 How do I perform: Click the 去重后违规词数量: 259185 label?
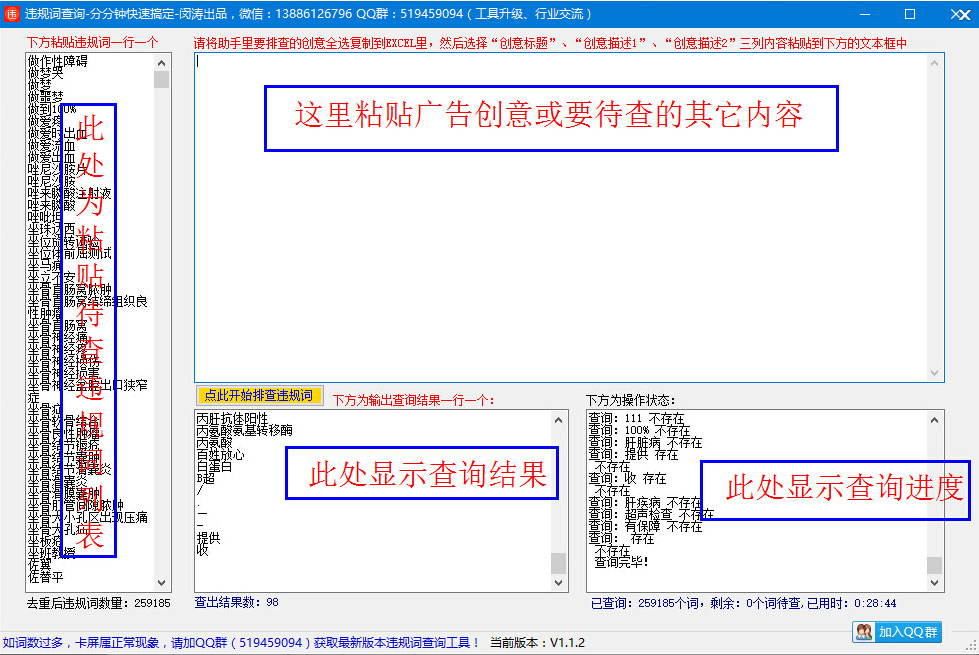(x=98, y=603)
